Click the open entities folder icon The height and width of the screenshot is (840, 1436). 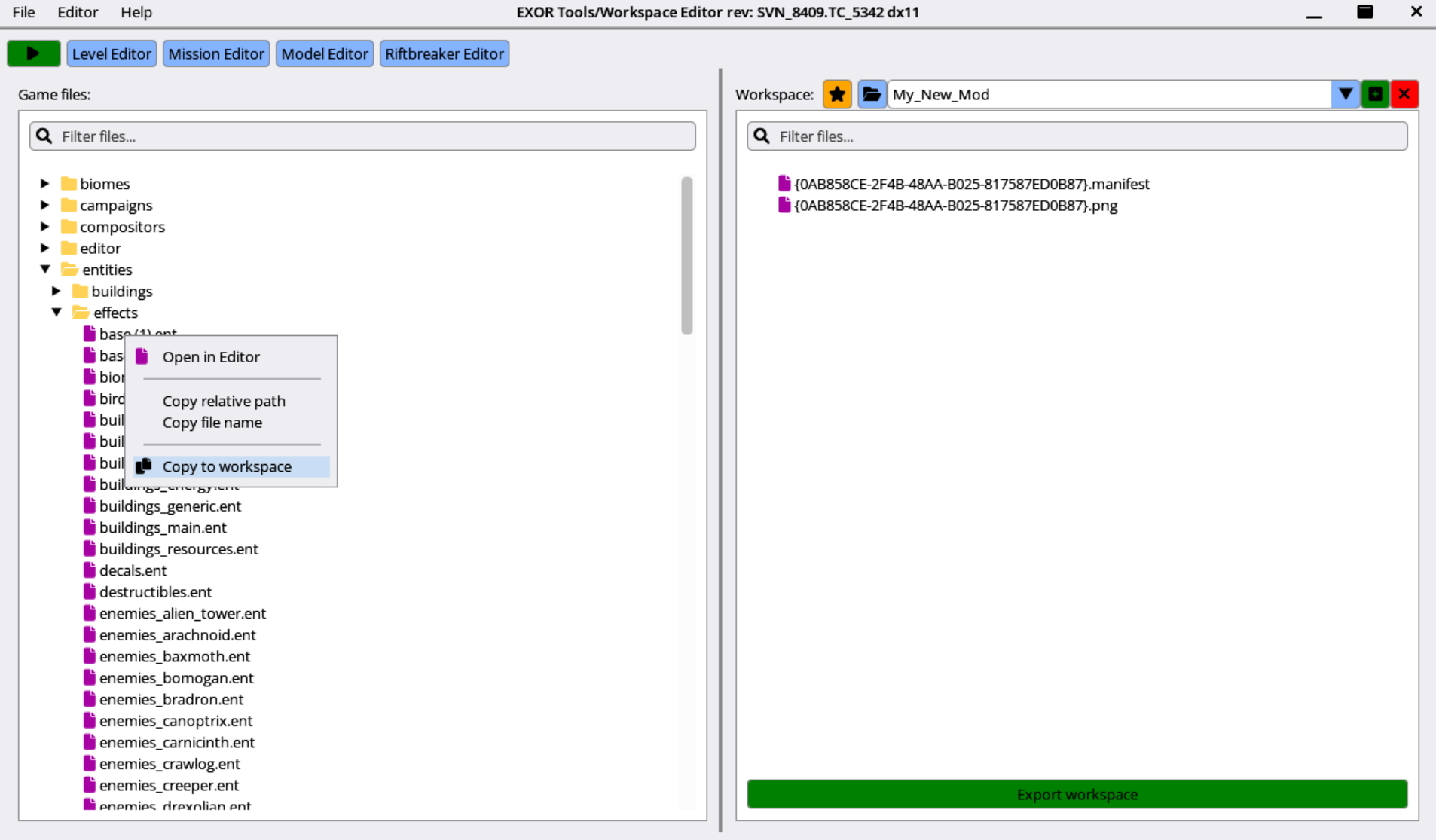point(69,270)
